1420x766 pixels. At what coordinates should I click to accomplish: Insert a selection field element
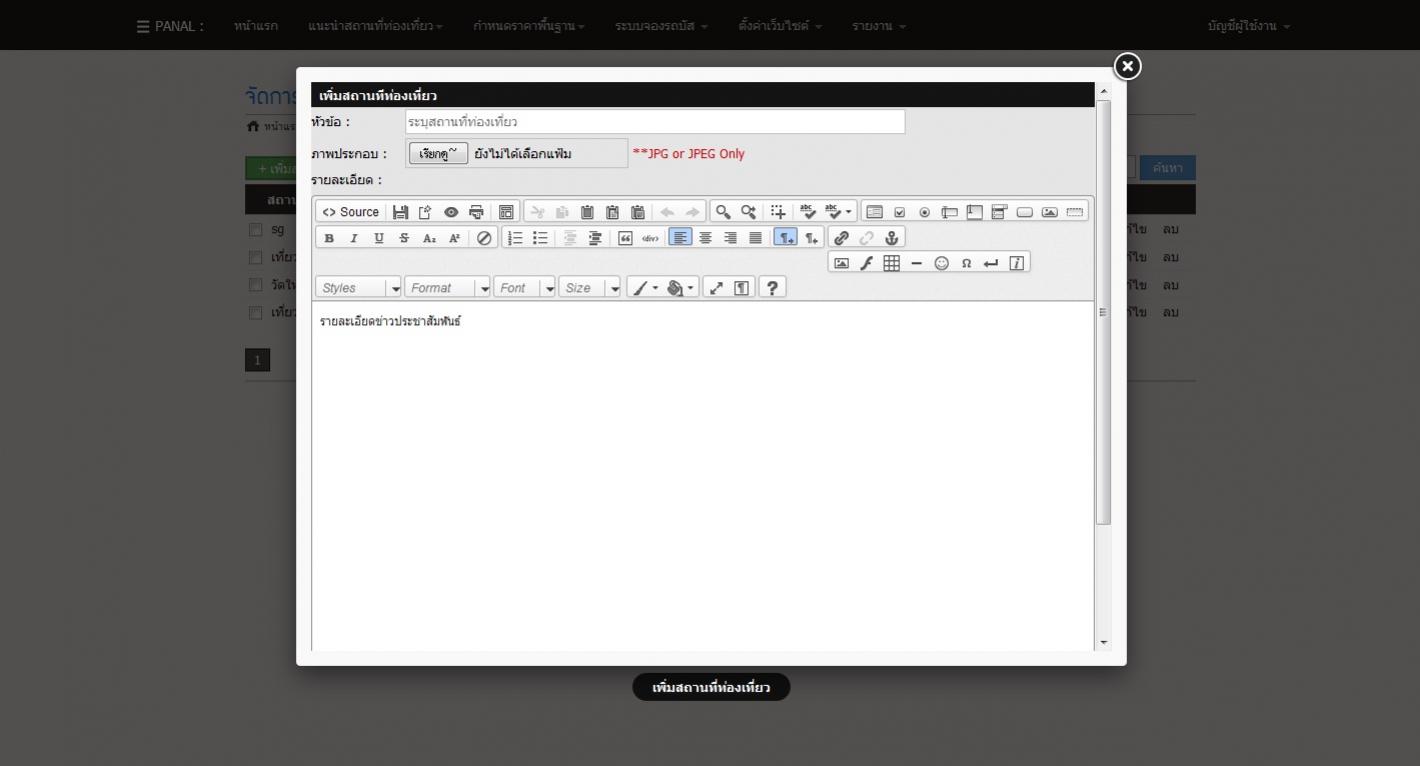click(1000, 212)
